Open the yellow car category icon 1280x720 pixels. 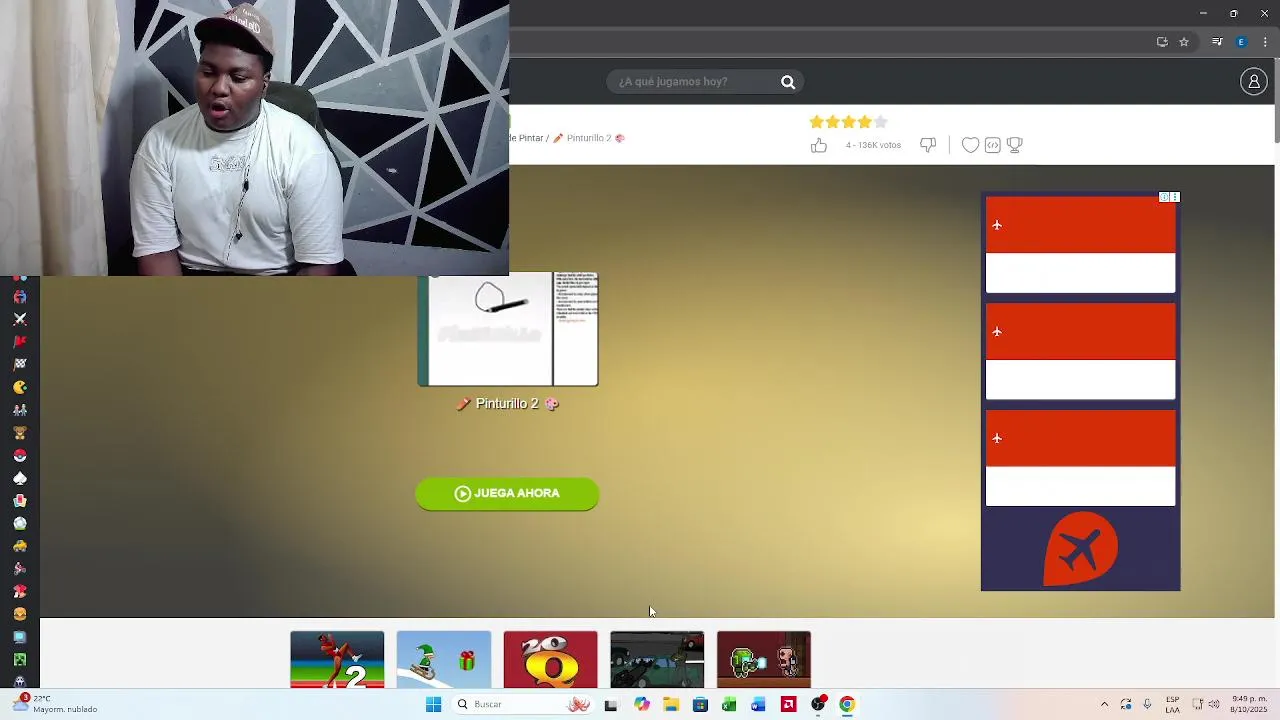click(20, 546)
